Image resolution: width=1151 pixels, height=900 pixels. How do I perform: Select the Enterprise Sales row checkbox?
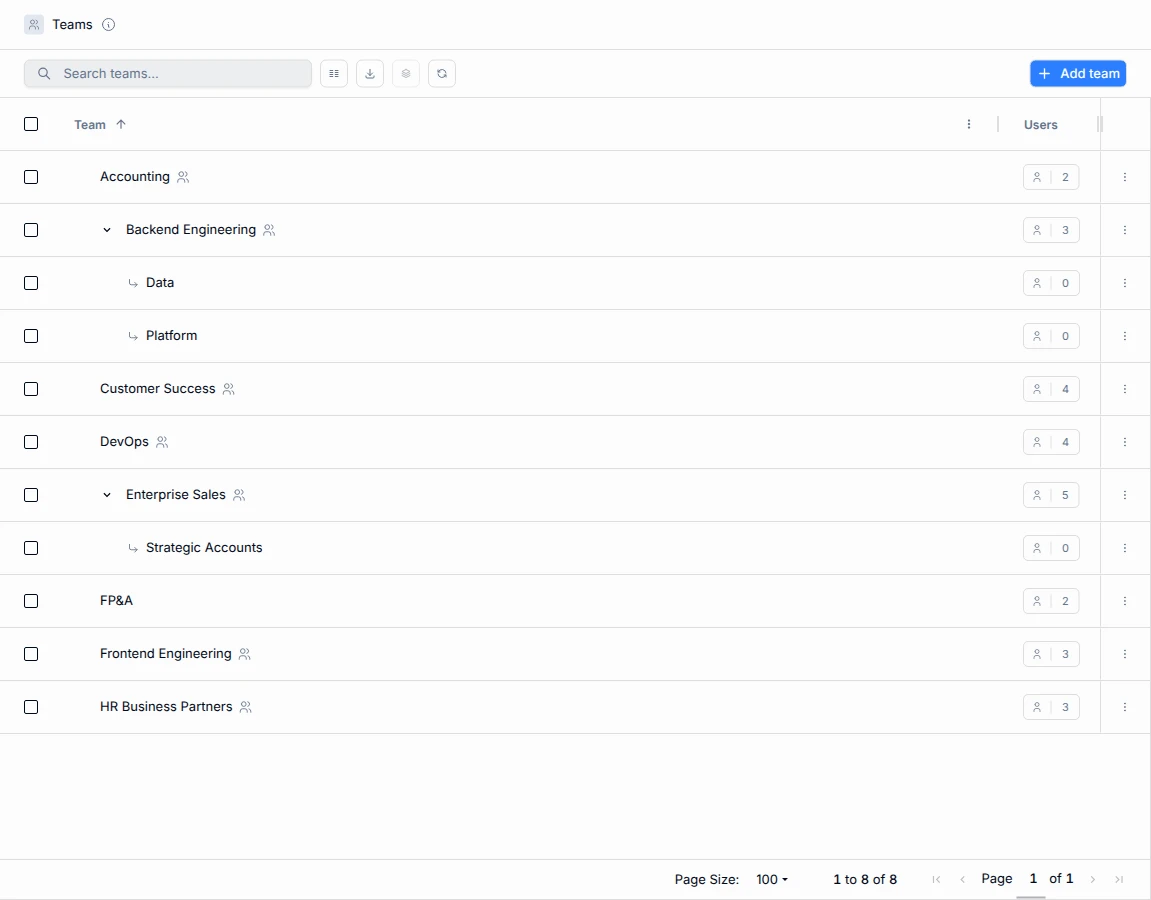click(x=31, y=495)
